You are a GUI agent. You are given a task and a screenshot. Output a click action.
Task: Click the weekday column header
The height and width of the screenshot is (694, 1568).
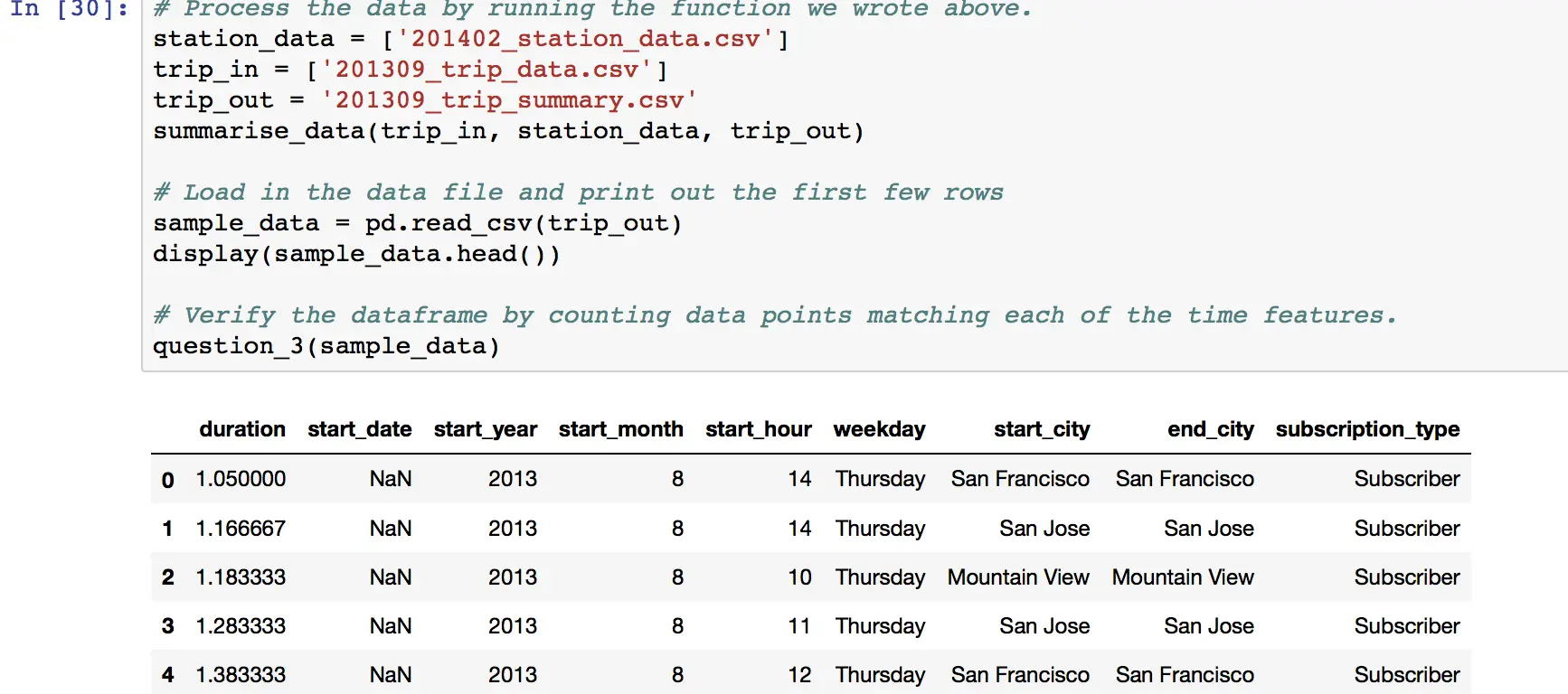point(879,429)
